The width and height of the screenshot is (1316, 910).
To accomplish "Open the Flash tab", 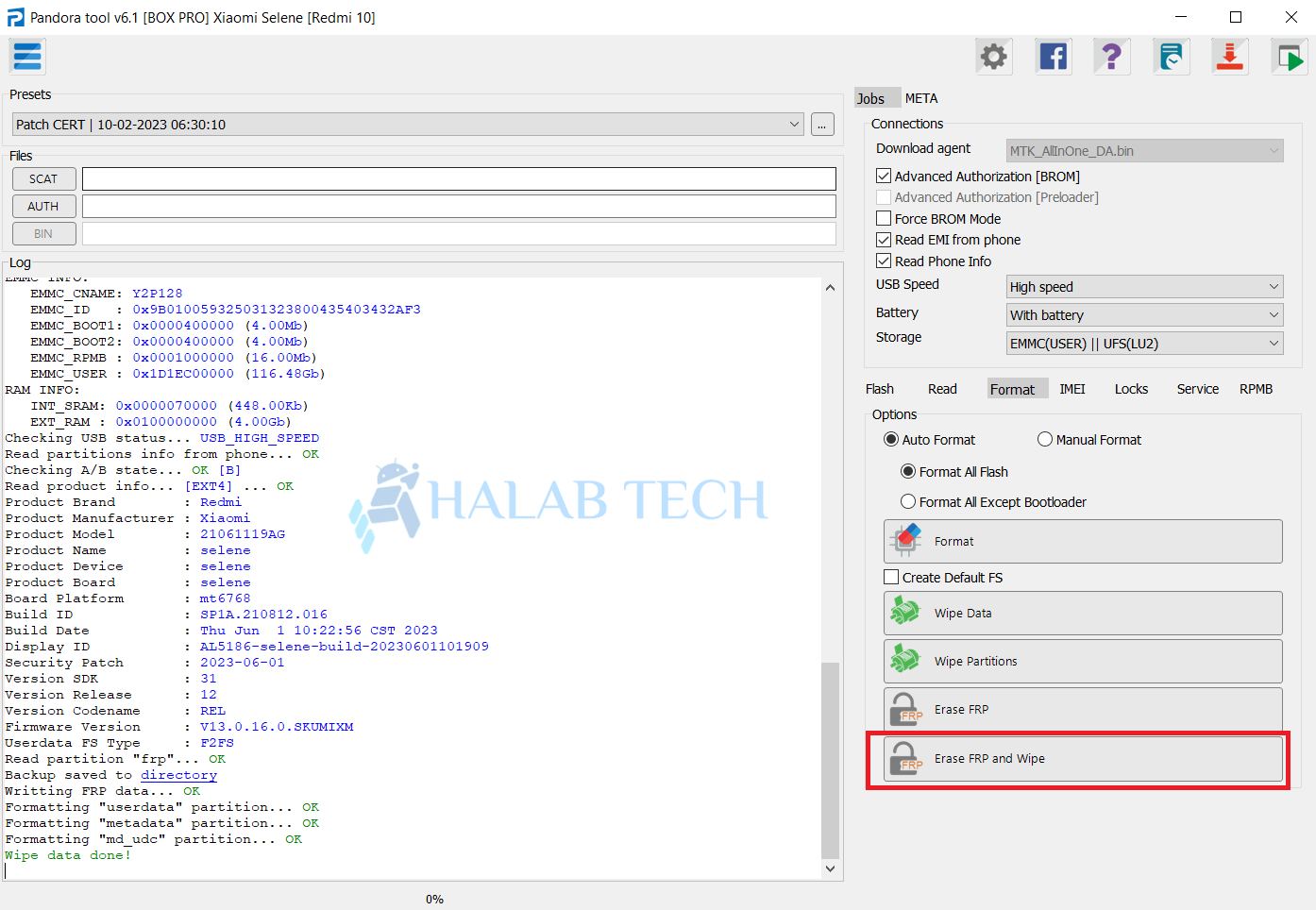I will point(880,389).
